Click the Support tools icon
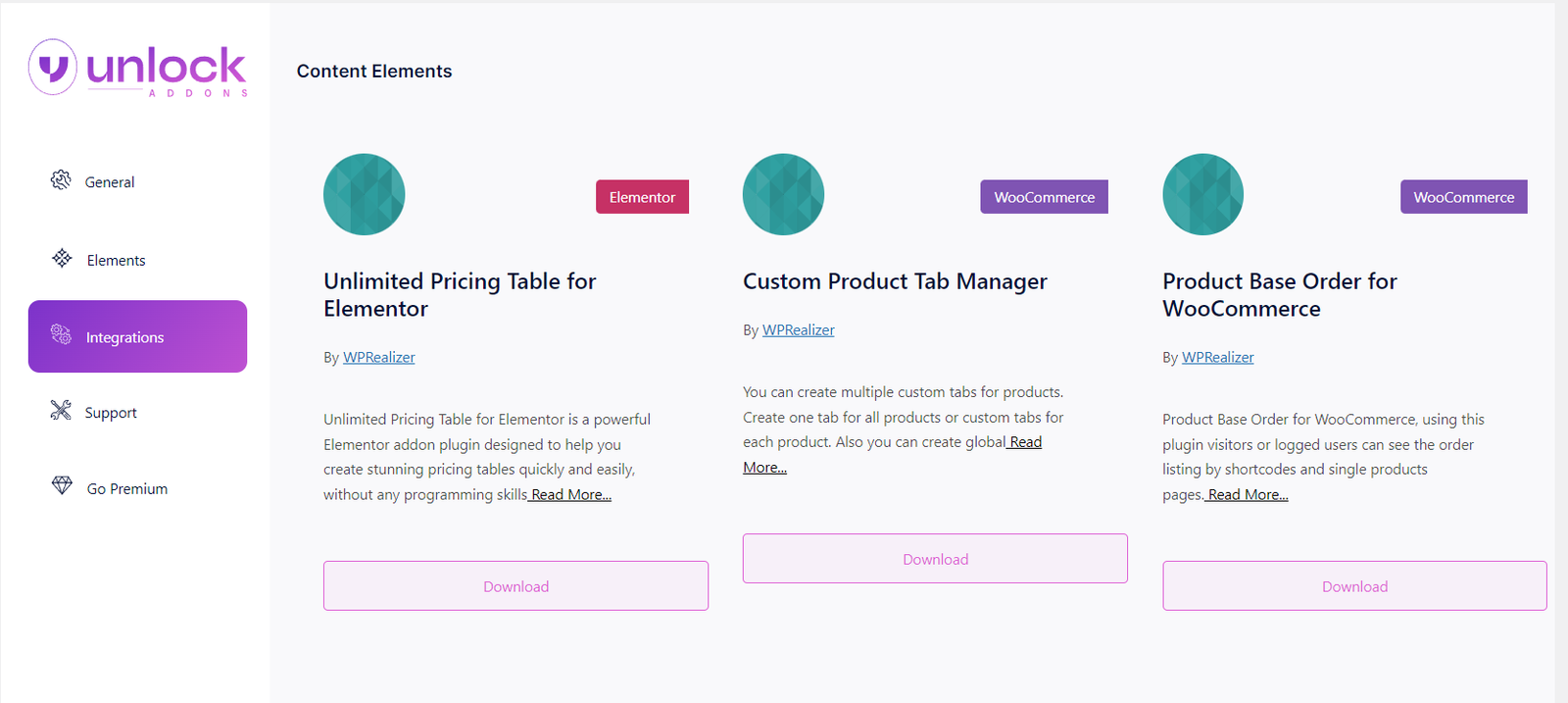 coord(61,411)
